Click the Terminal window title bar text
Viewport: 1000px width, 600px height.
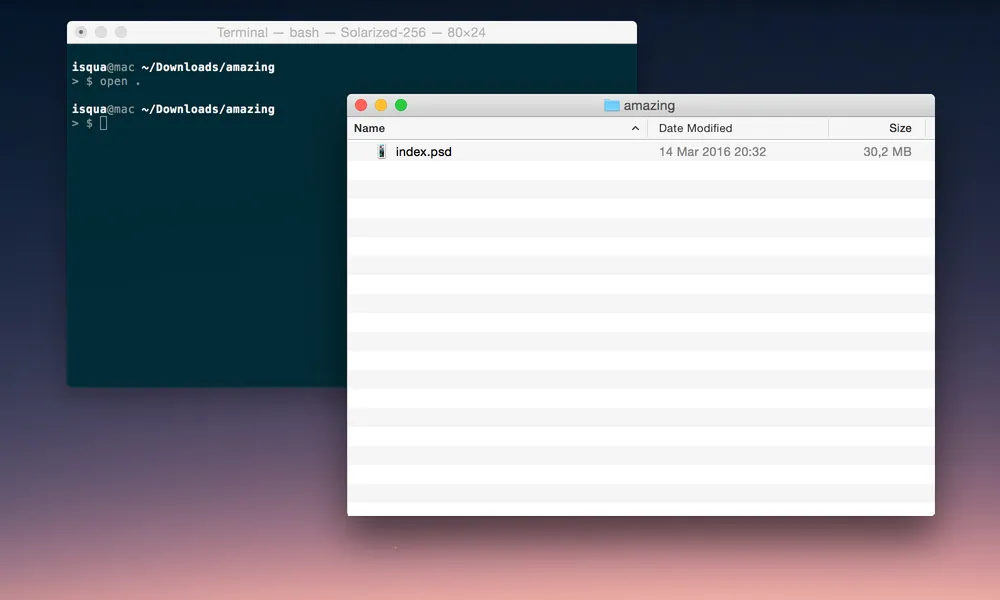351,33
